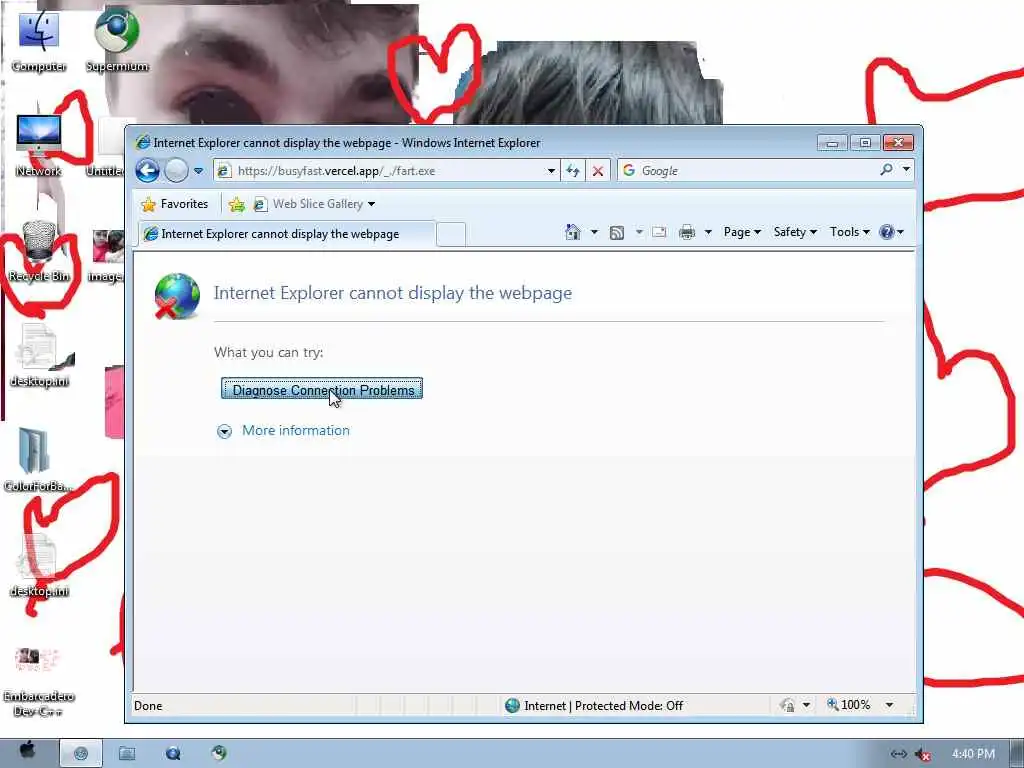This screenshot has width=1024, height=768.
Task: Select the ColorForBa... folder icon
Action: coord(38,460)
